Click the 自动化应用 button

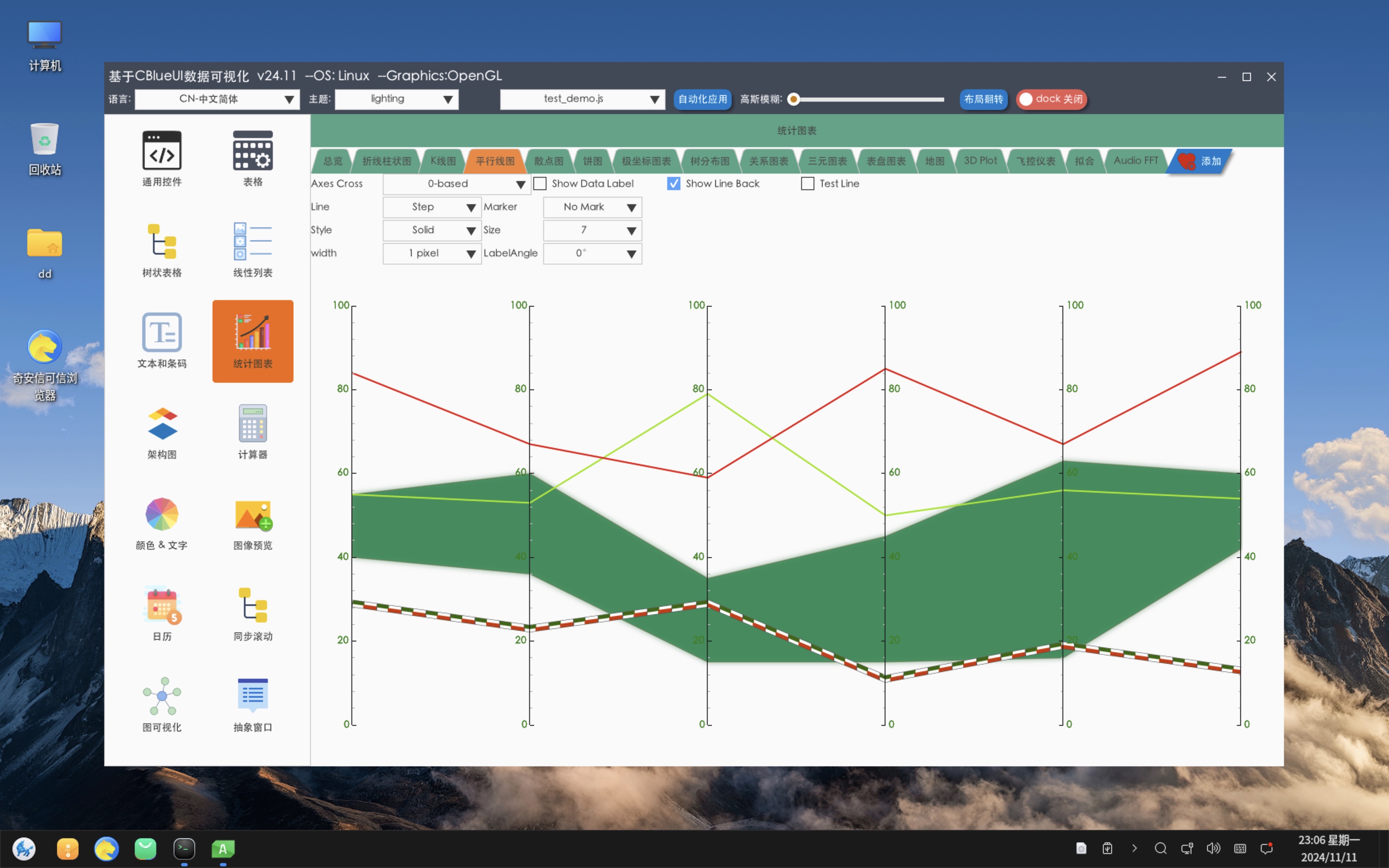tap(702, 99)
